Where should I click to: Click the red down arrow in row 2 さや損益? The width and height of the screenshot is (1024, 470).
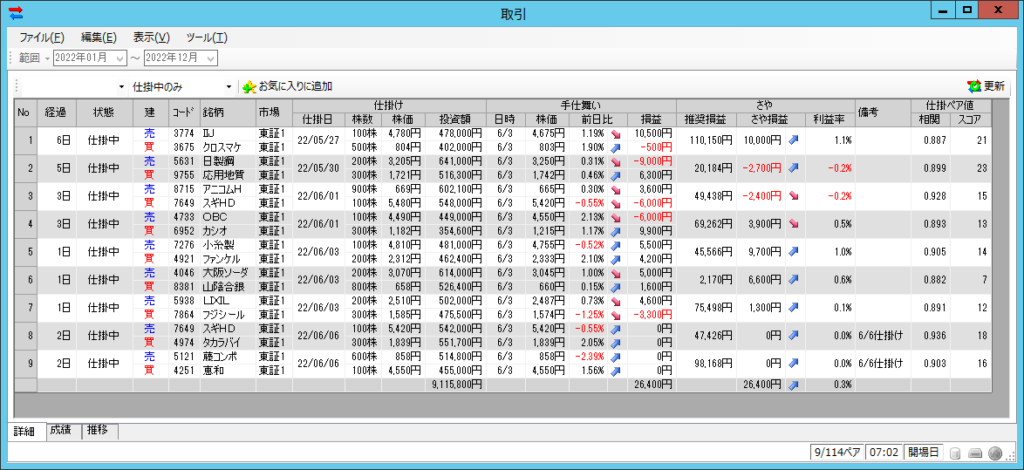coord(793,167)
